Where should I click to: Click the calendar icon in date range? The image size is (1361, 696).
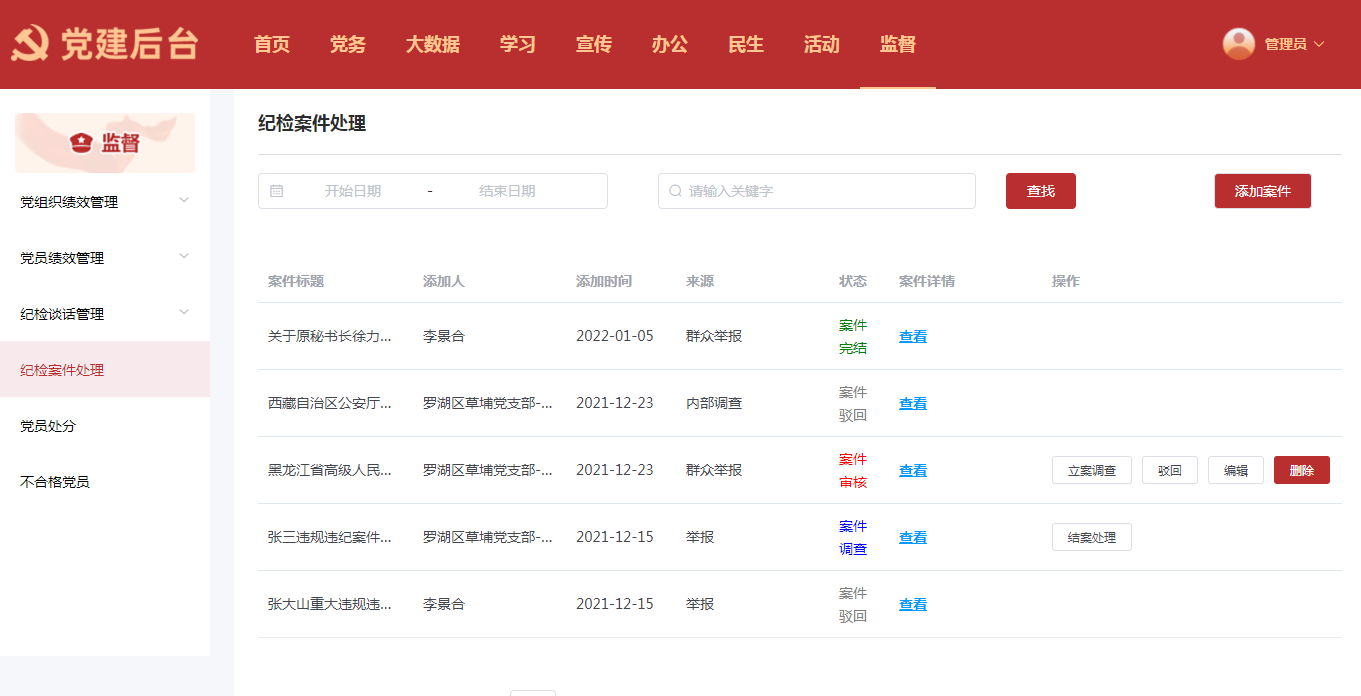coord(277,191)
